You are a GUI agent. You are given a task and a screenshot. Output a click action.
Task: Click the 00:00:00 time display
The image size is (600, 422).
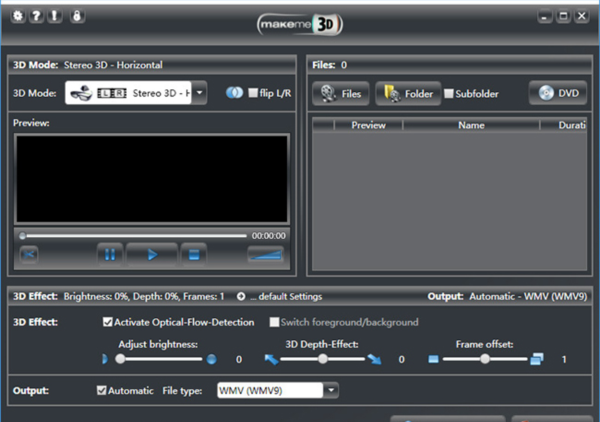click(x=269, y=236)
